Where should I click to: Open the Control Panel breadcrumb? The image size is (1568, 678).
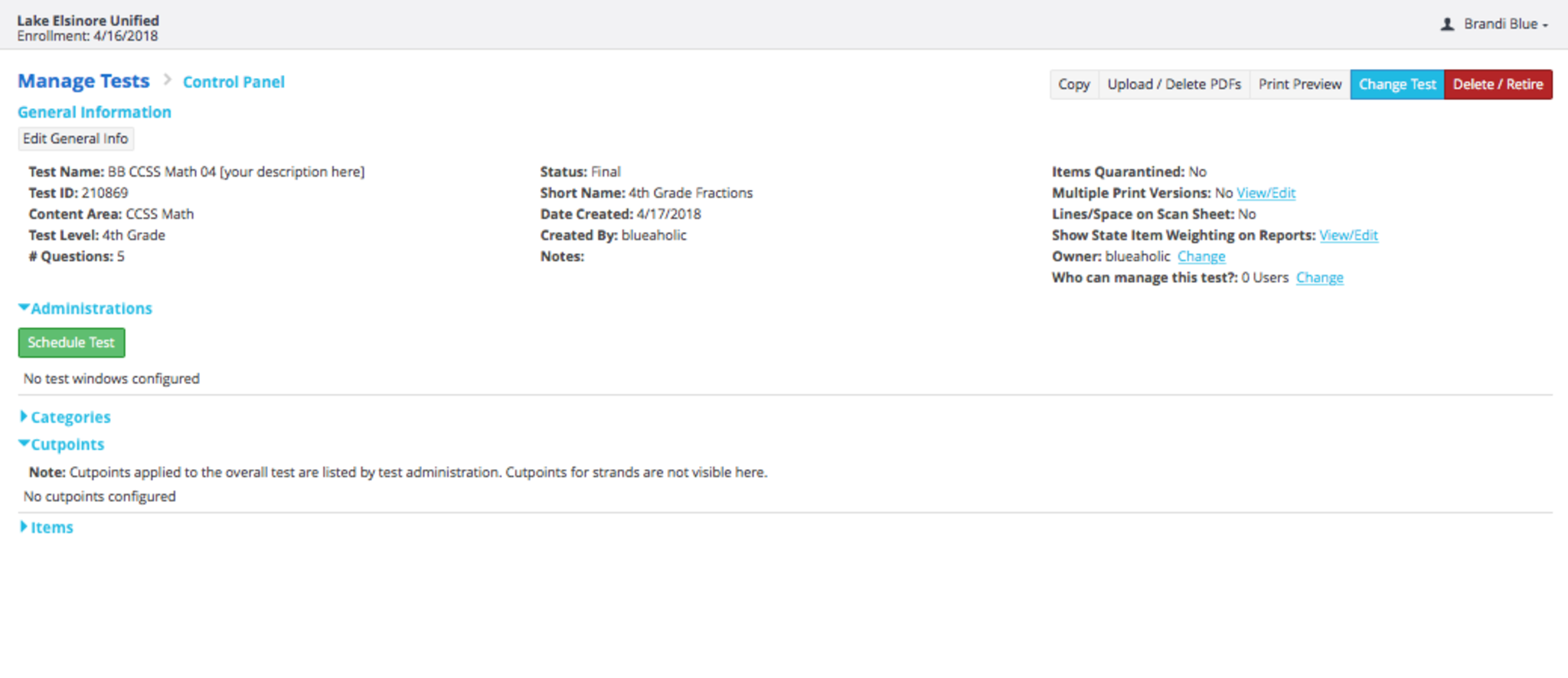pyautogui.click(x=234, y=82)
